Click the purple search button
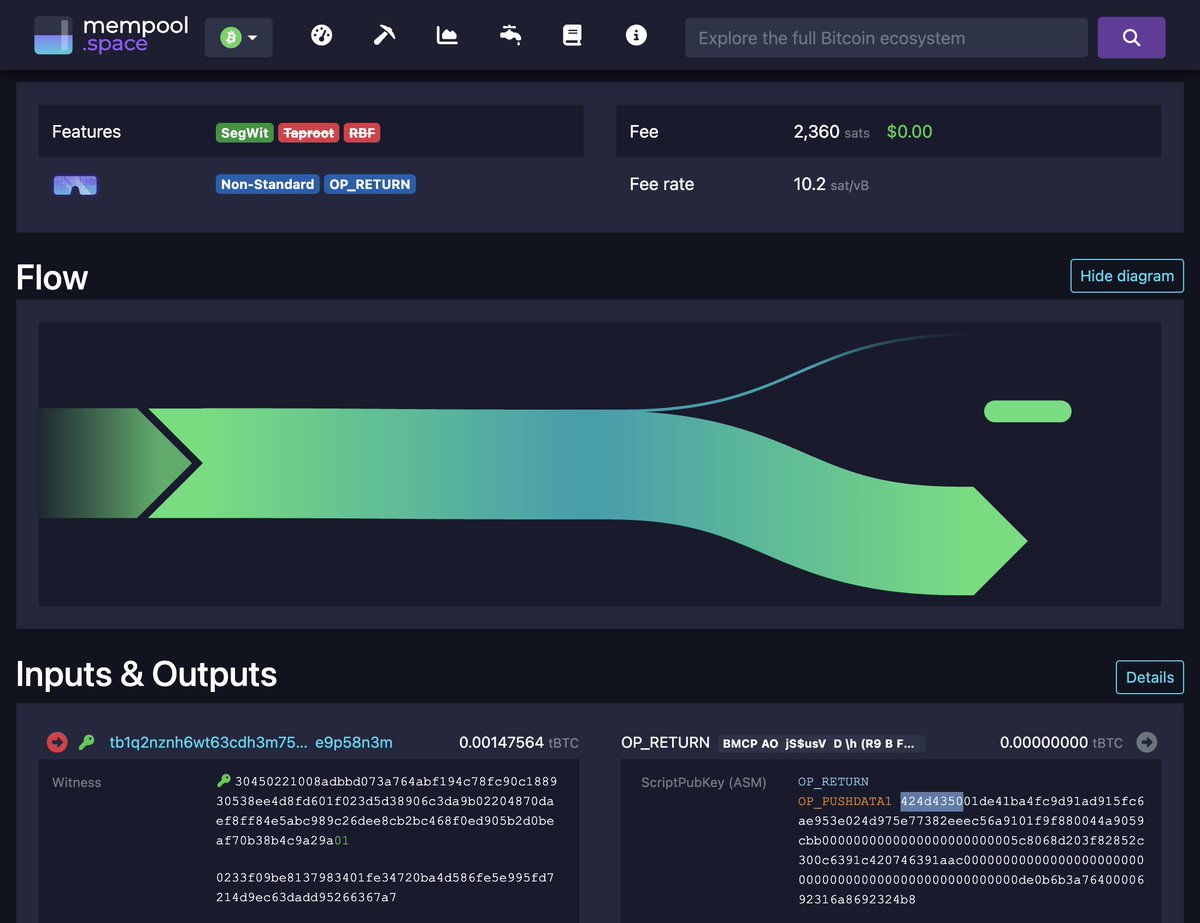 coord(1131,38)
